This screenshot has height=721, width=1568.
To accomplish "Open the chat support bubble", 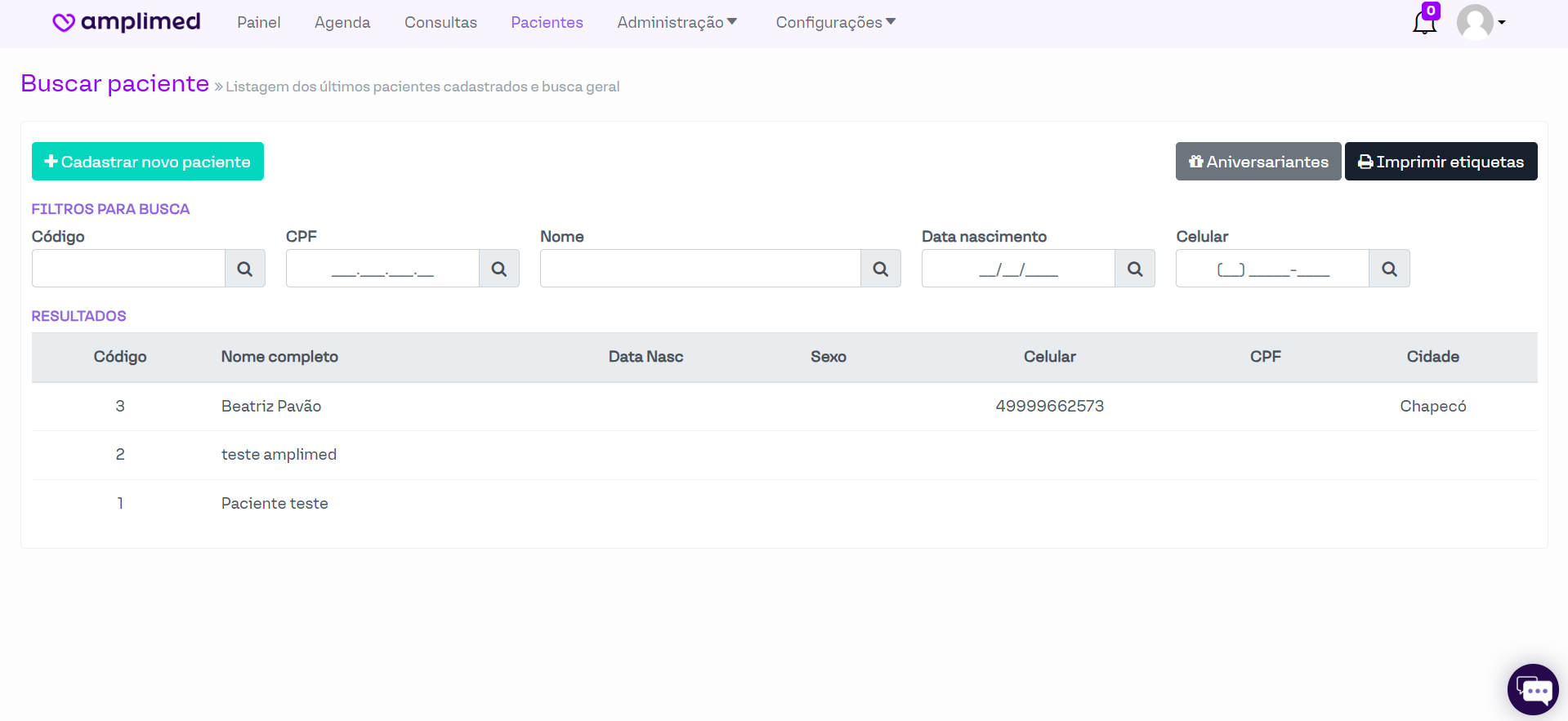I will point(1532,690).
